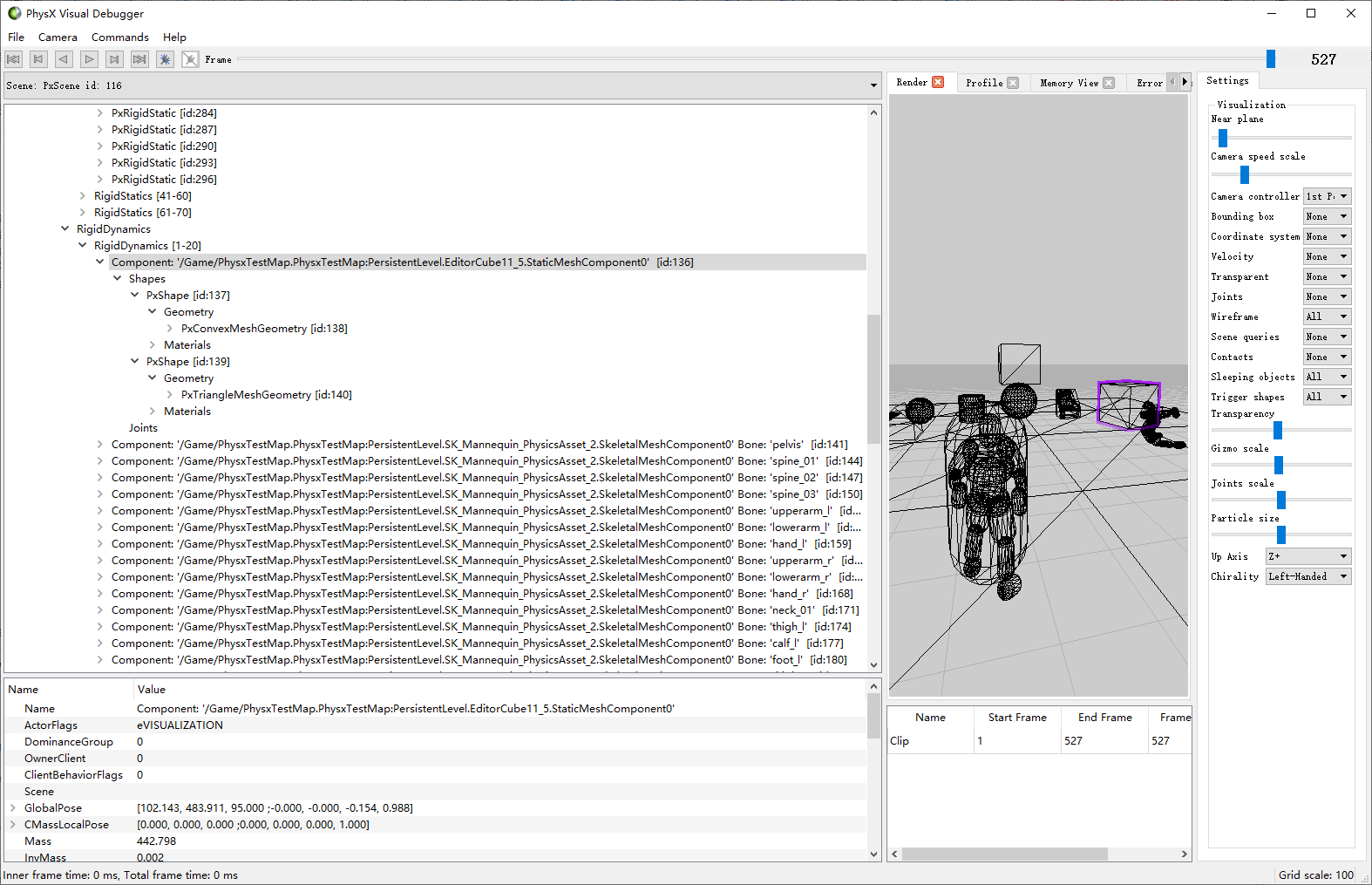Click the Frame timeline slider handle
Viewport: 1372px width, 885px height.
tap(1271, 58)
